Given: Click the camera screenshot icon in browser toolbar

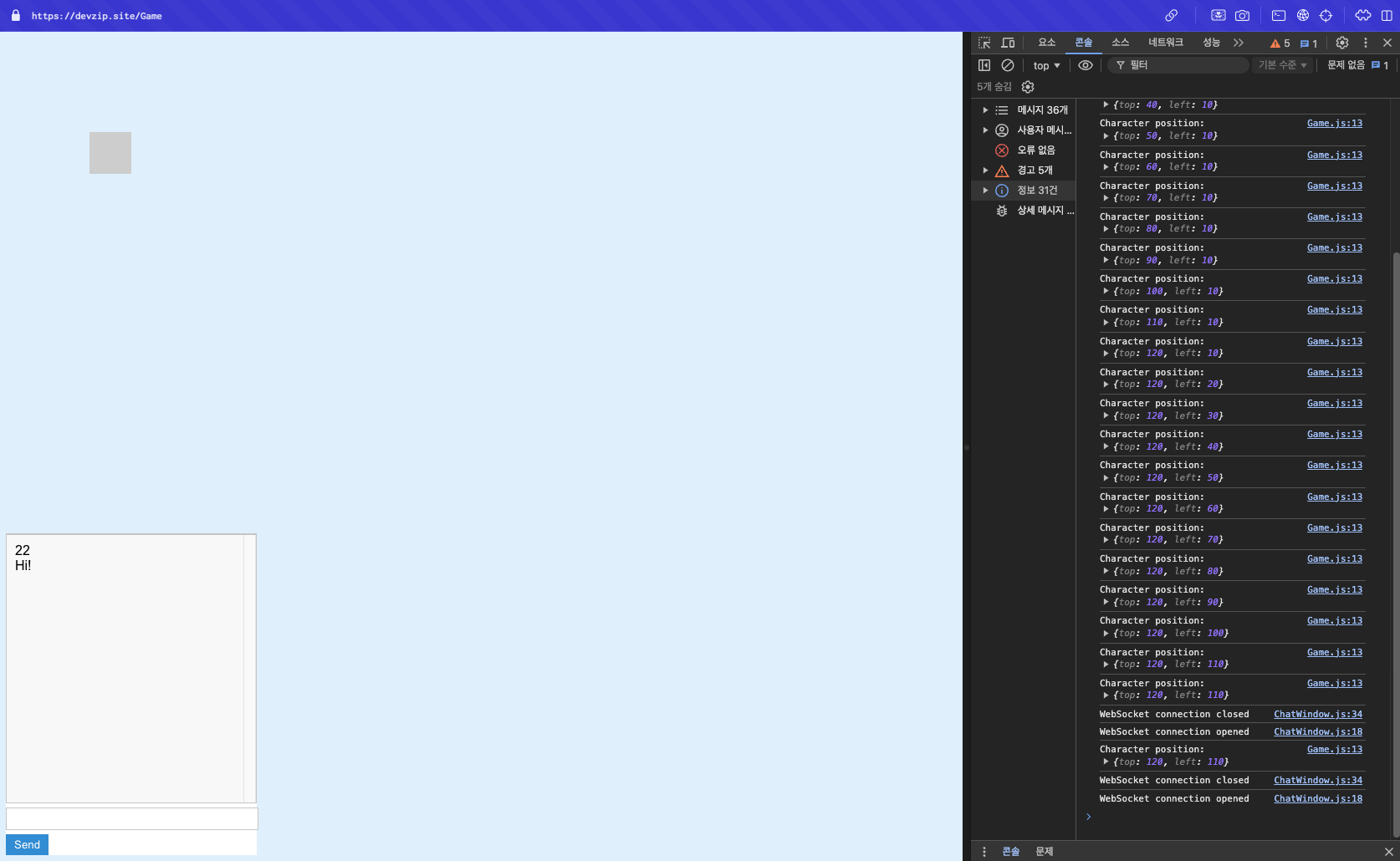Looking at the screenshot, I should coord(1242,16).
